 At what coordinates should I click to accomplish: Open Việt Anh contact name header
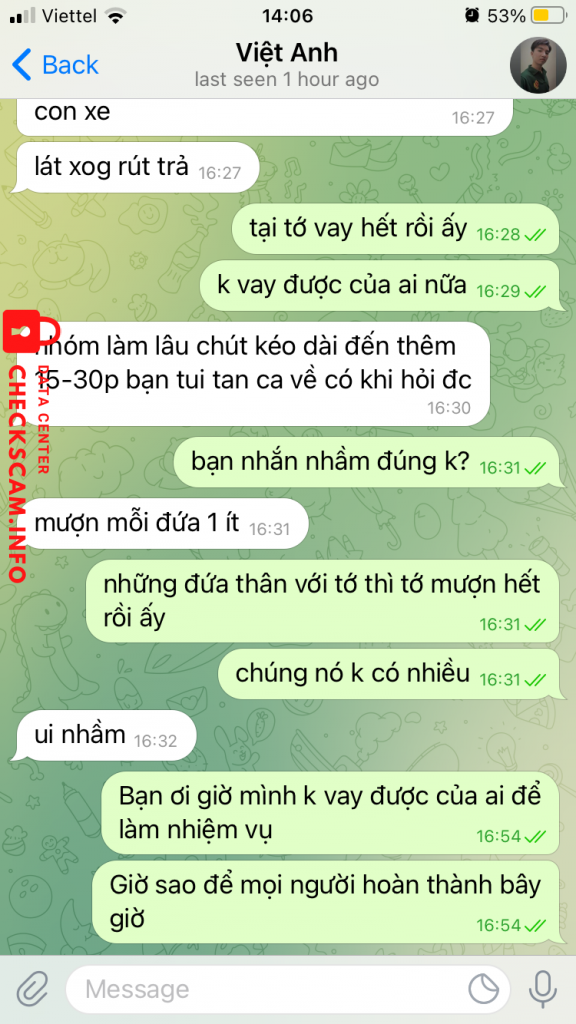pyautogui.click(x=287, y=52)
